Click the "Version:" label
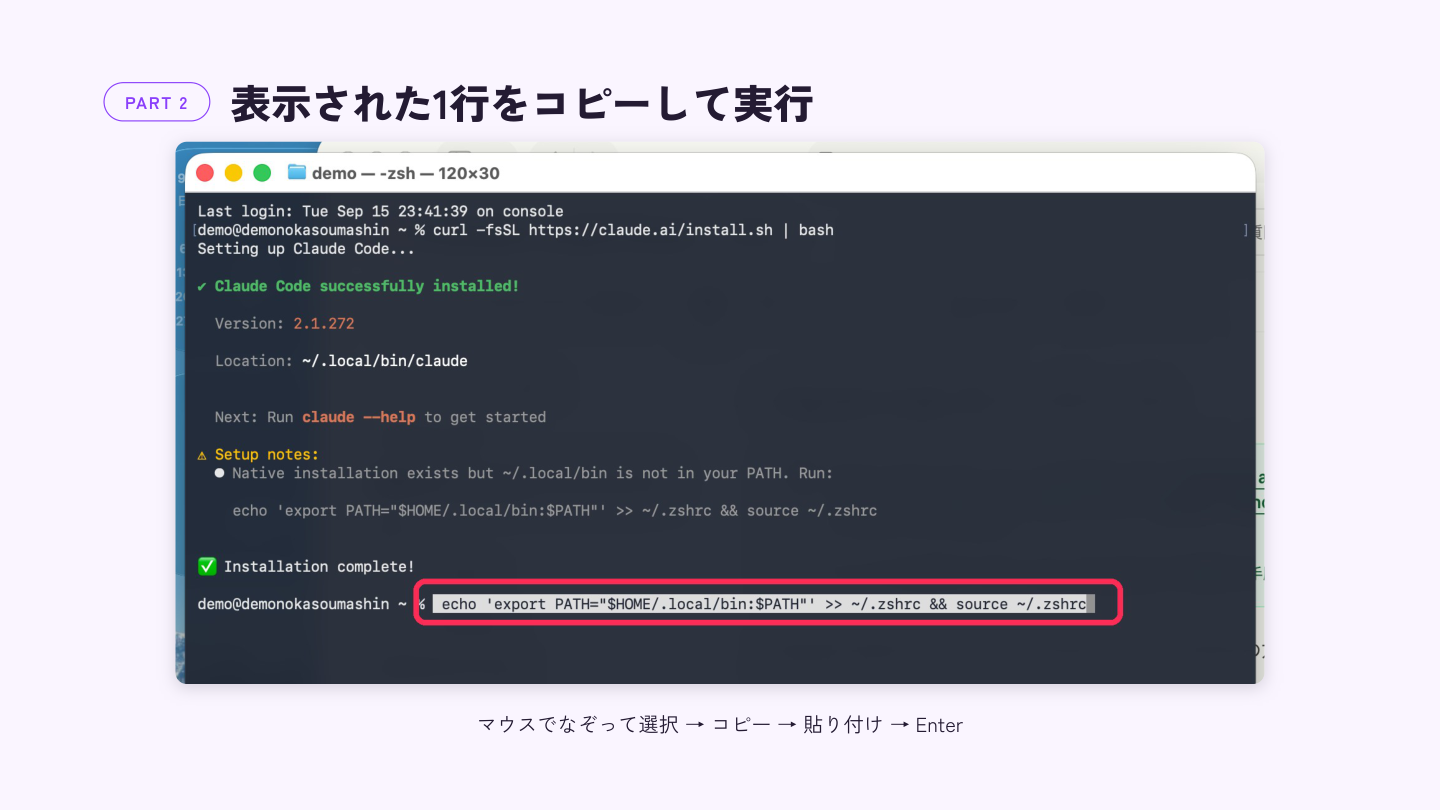The width and height of the screenshot is (1440, 810). click(x=250, y=324)
